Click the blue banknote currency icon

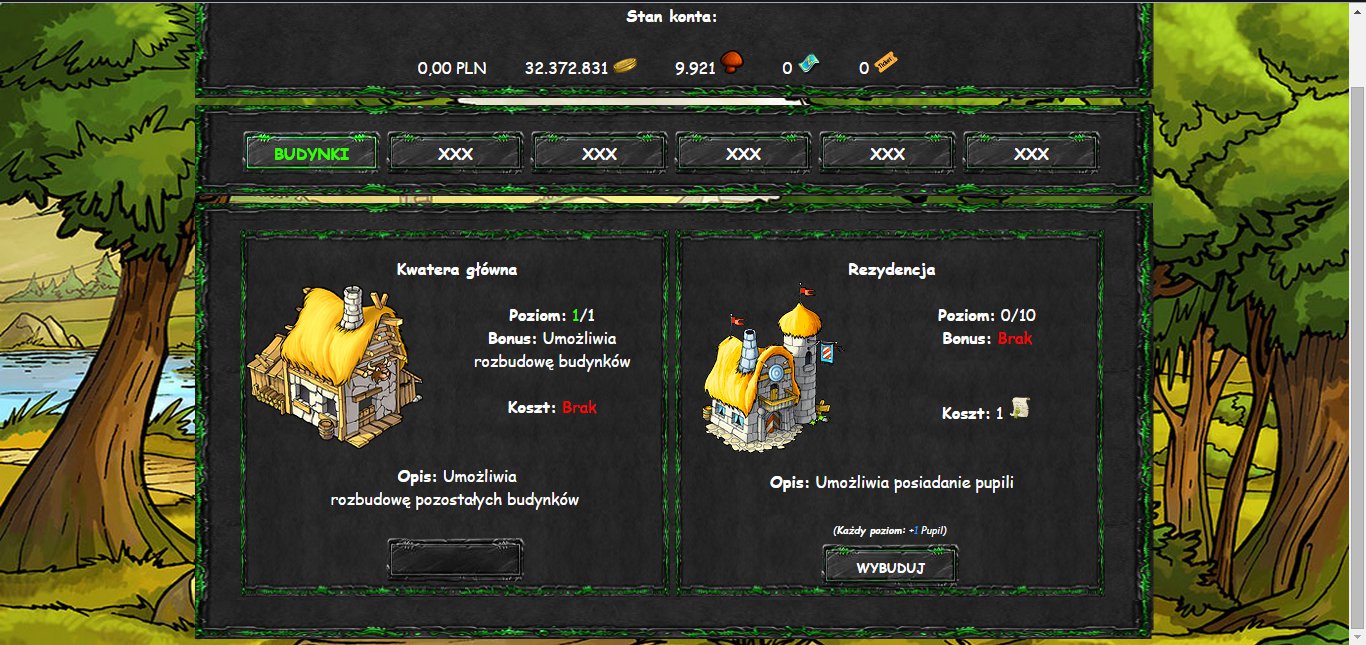(x=809, y=65)
